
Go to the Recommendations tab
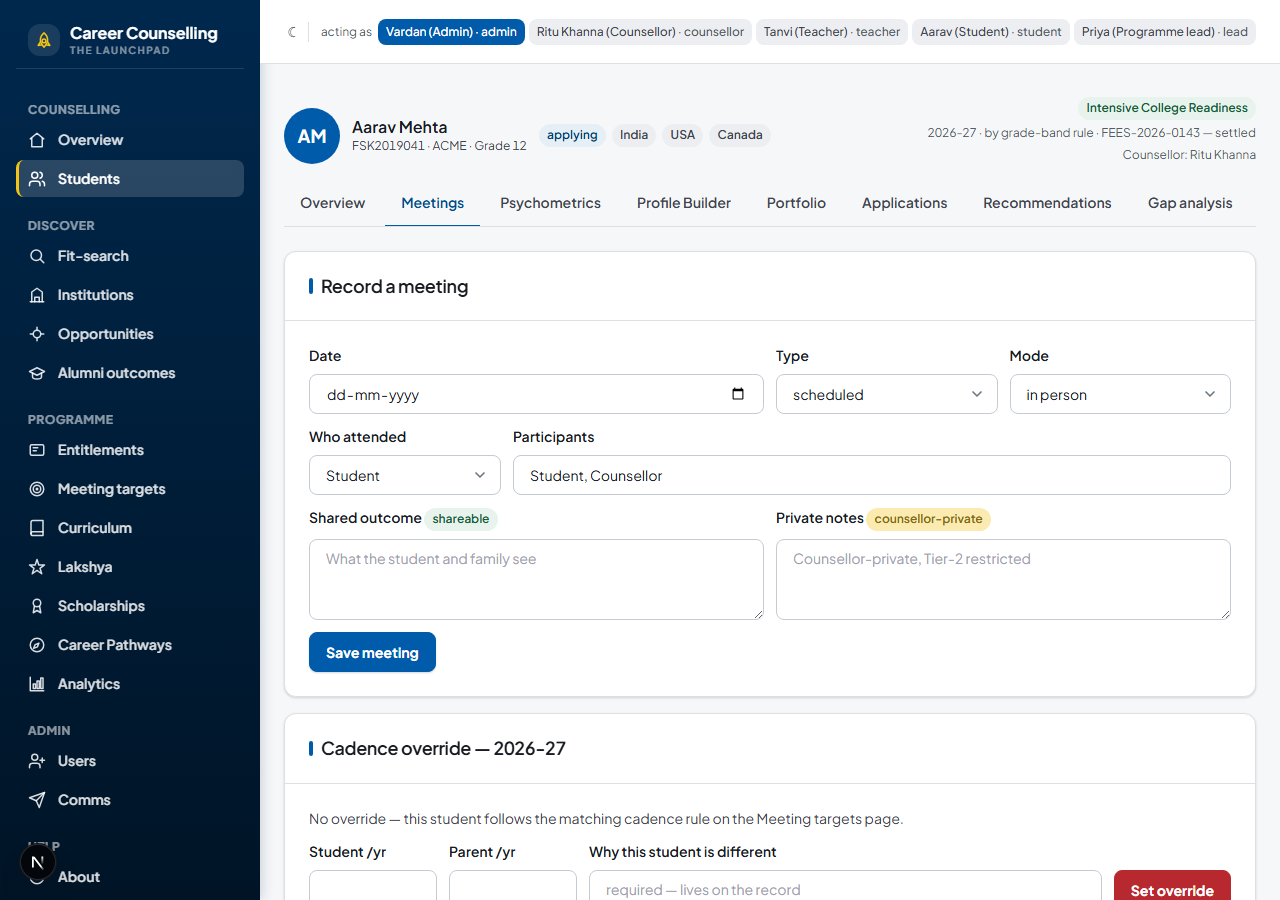point(1047,203)
